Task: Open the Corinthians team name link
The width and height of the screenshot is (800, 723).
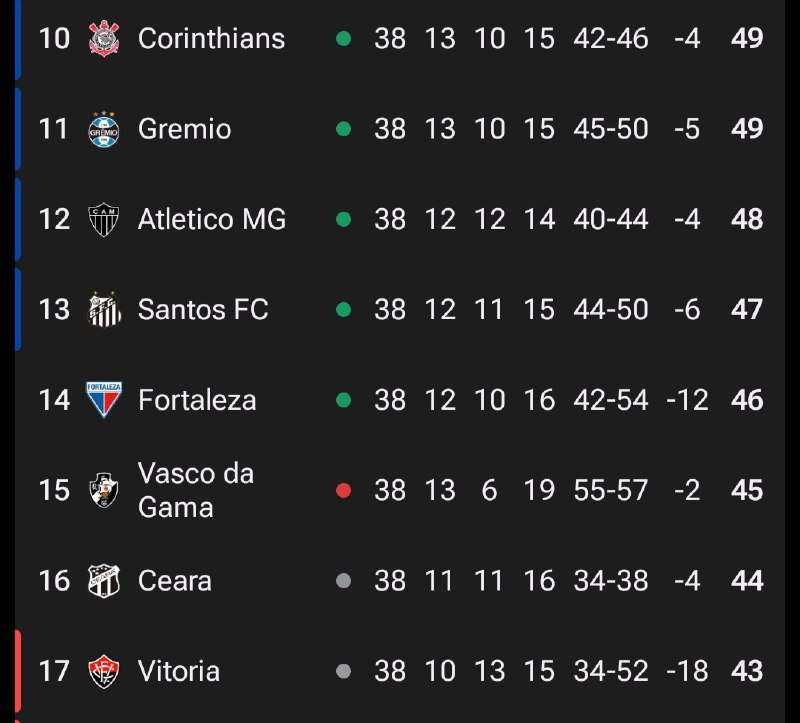Action: [x=211, y=39]
